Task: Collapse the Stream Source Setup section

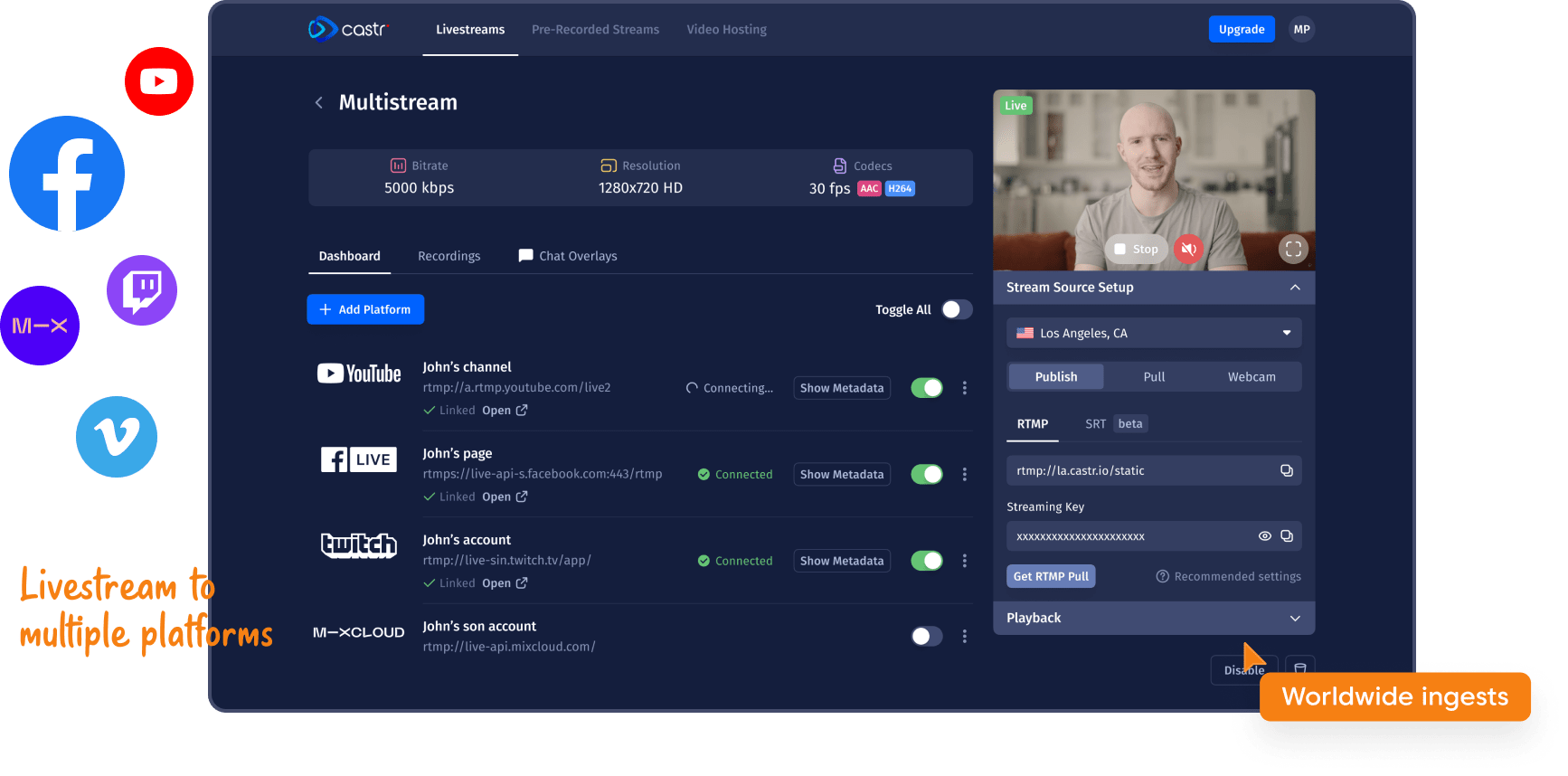Action: coord(1154,288)
